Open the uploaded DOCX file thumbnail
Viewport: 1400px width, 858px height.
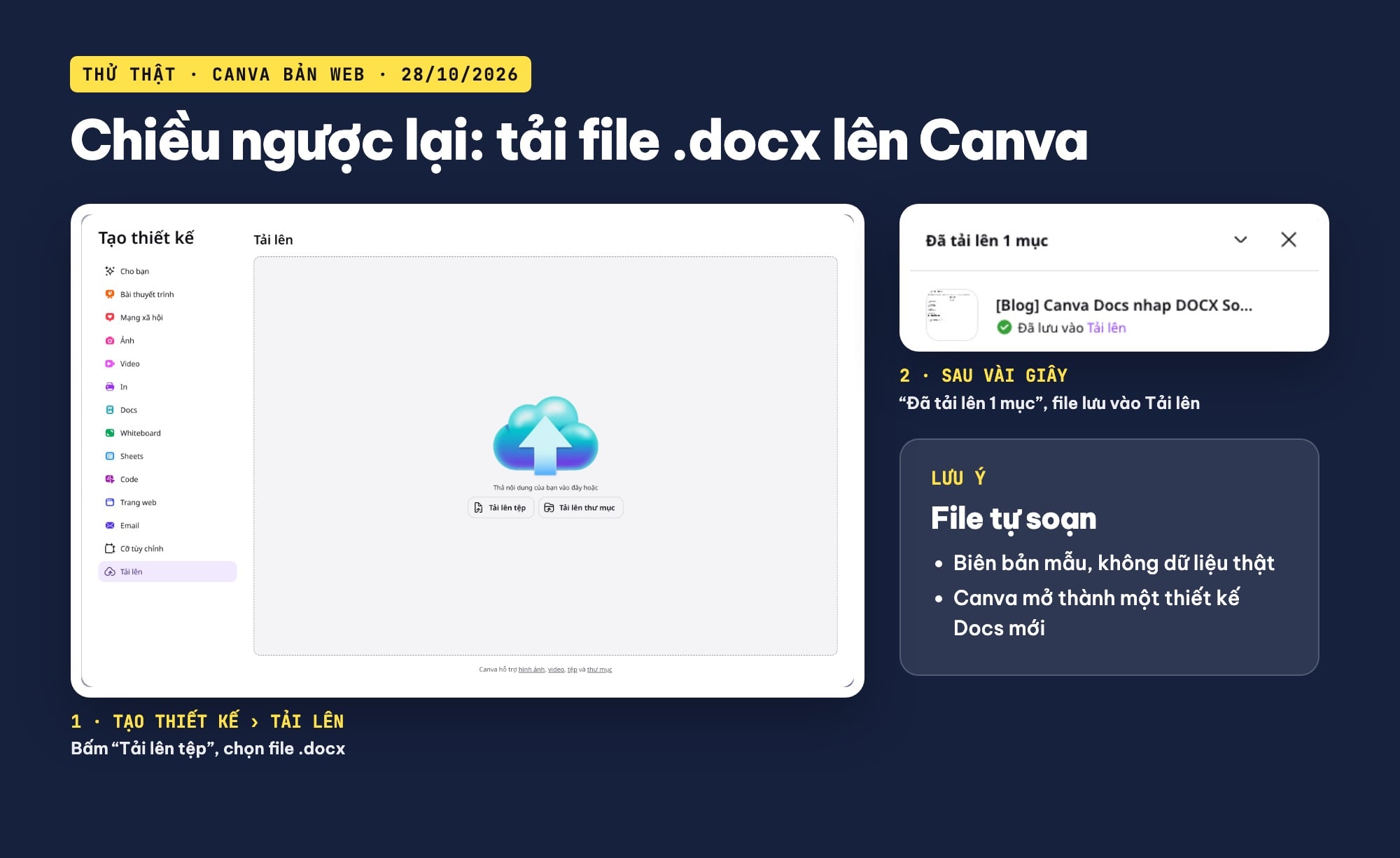point(951,314)
